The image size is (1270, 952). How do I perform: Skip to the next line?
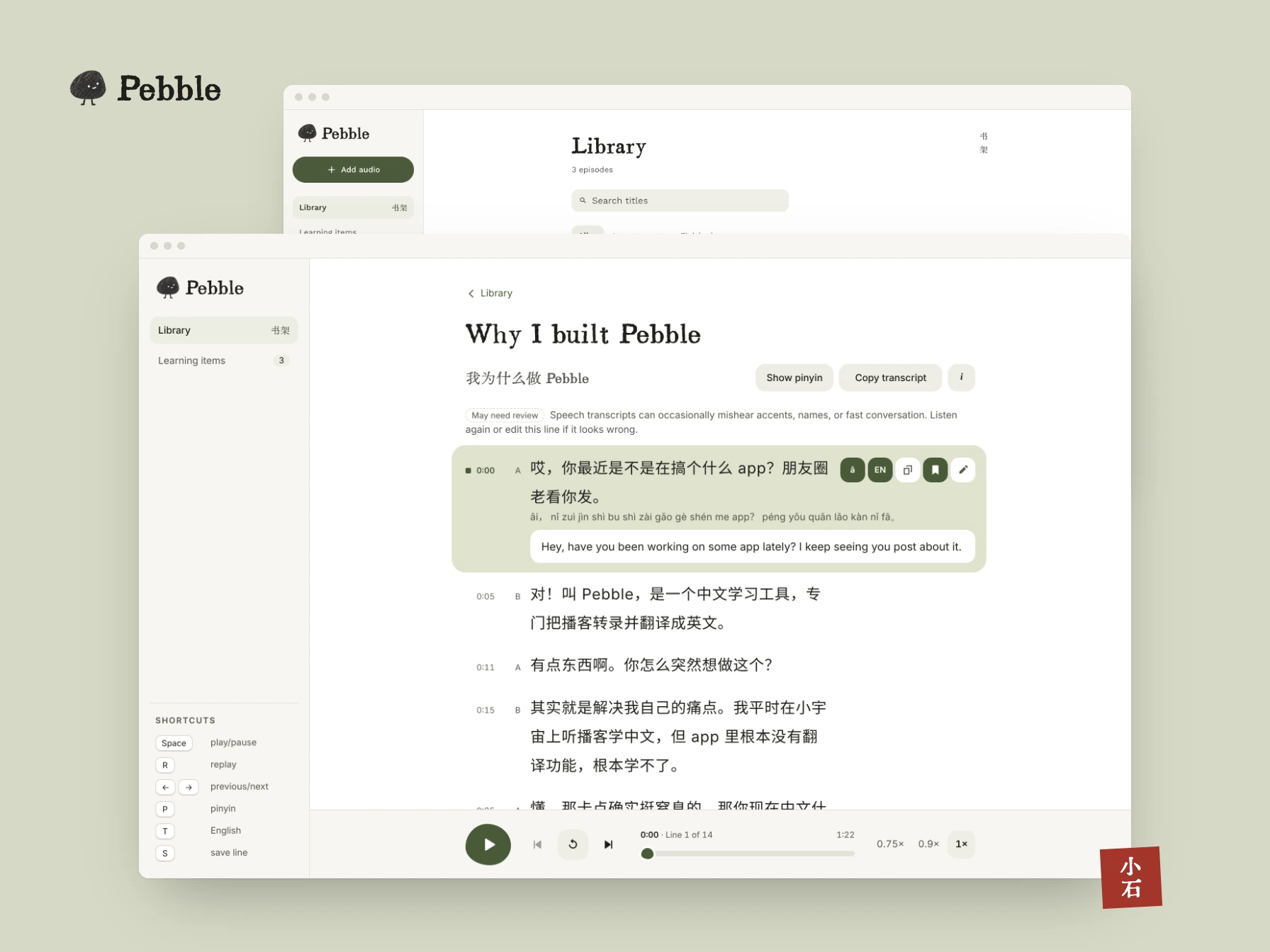pyautogui.click(x=608, y=844)
